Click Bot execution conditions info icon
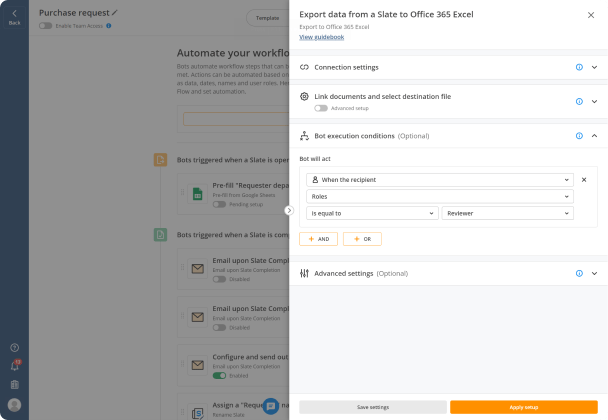 (x=579, y=136)
